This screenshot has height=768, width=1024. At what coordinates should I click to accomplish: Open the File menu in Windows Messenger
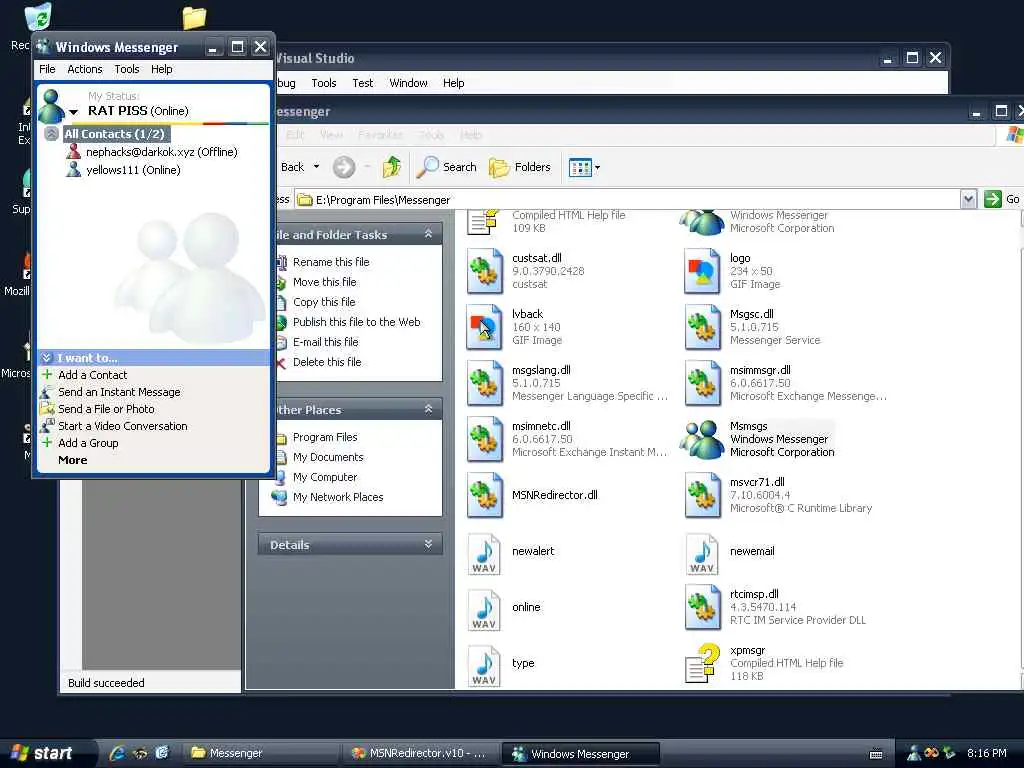click(47, 69)
